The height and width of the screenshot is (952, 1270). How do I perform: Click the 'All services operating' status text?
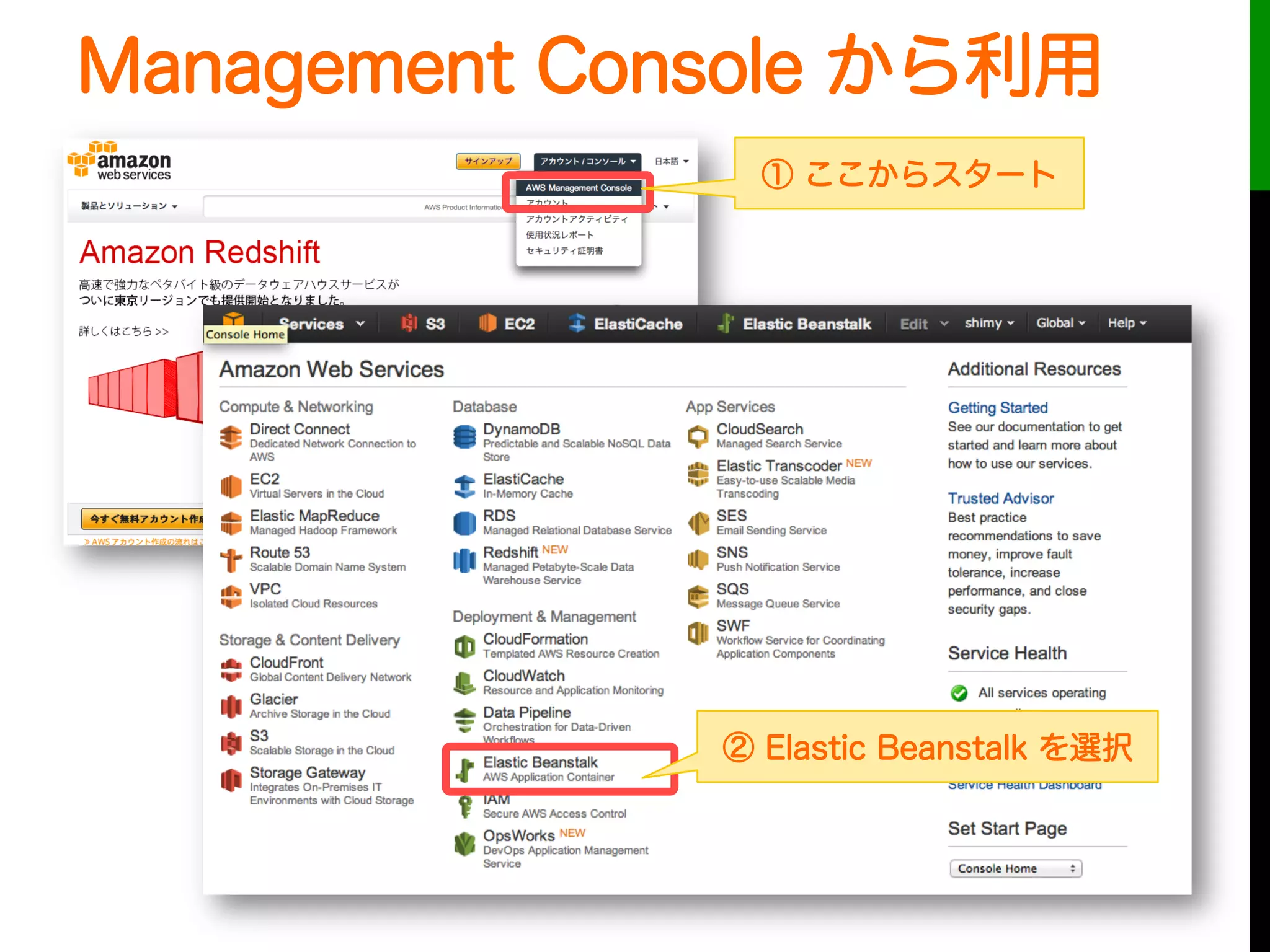point(1042,693)
